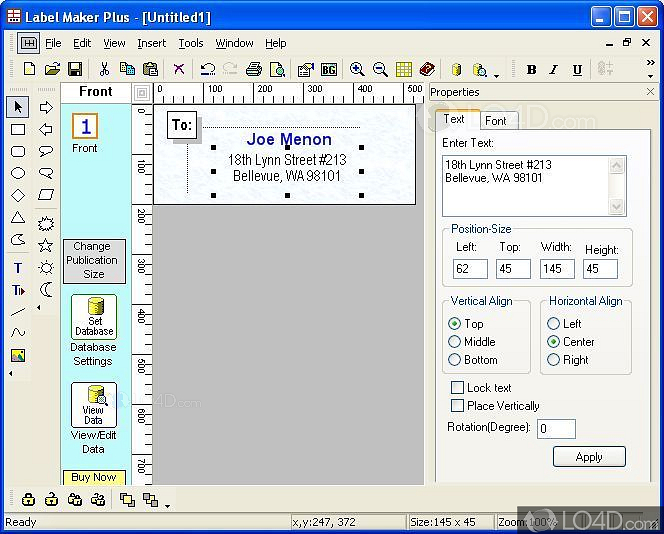Viewport: 664px width, 534px height.
Task: Click the Change Publication Size button
Action: 93,260
